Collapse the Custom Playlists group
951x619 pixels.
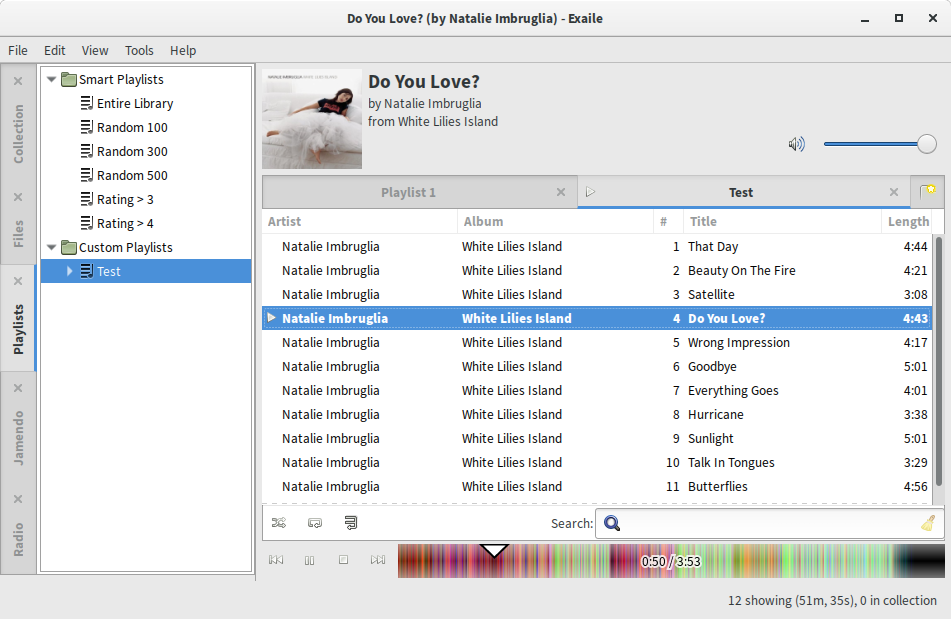(52, 247)
